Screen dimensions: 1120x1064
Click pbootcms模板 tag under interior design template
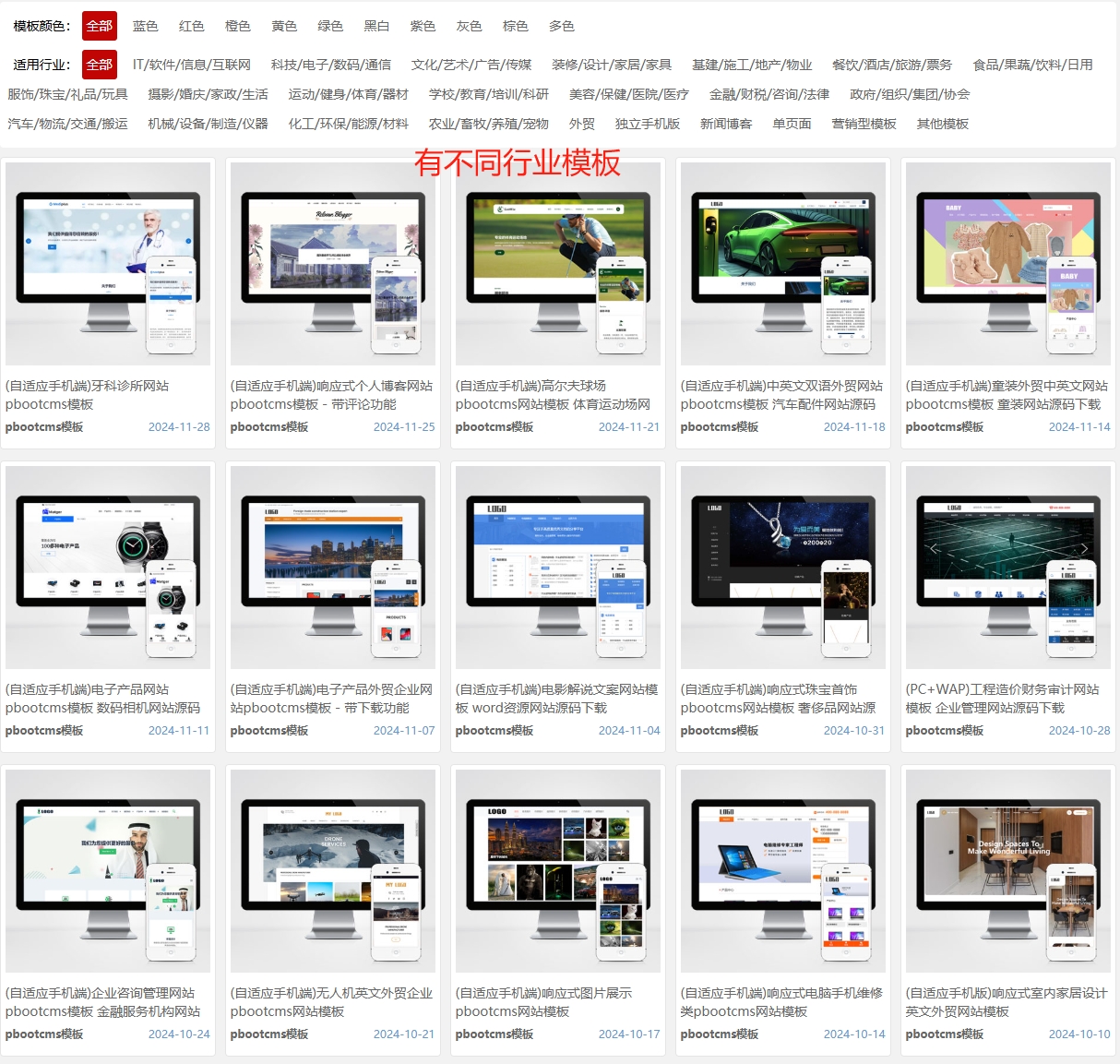tap(944, 1034)
